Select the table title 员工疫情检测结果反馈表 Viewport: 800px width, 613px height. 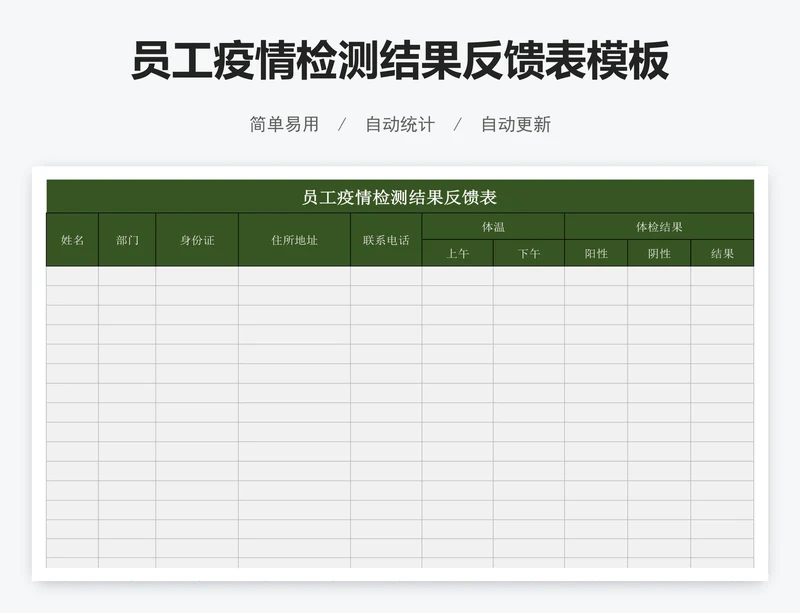click(x=400, y=197)
